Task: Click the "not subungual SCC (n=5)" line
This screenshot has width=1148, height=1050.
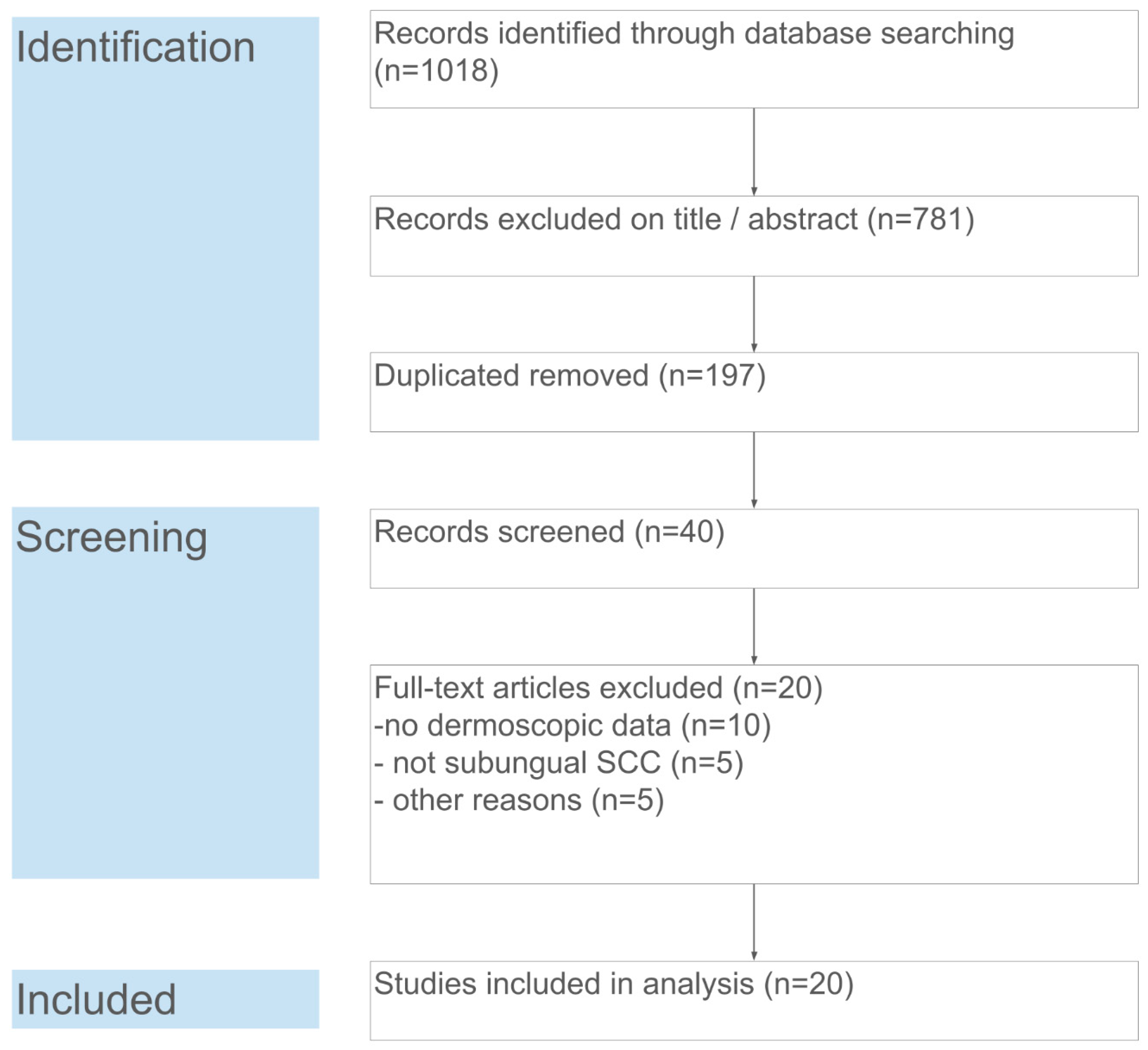Action: 559,763
